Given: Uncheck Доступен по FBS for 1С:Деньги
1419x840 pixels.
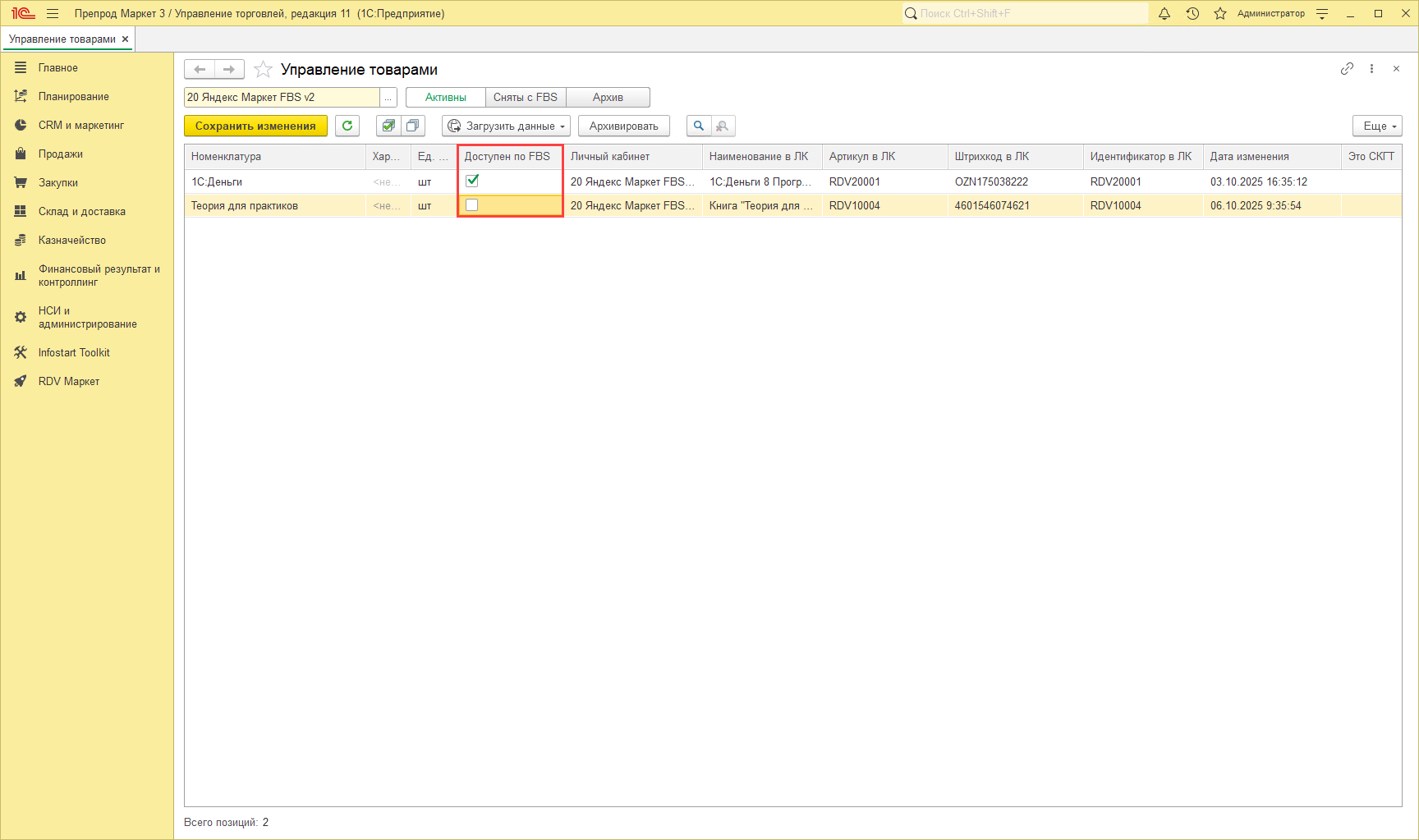Looking at the screenshot, I should click(x=472, y=181).
